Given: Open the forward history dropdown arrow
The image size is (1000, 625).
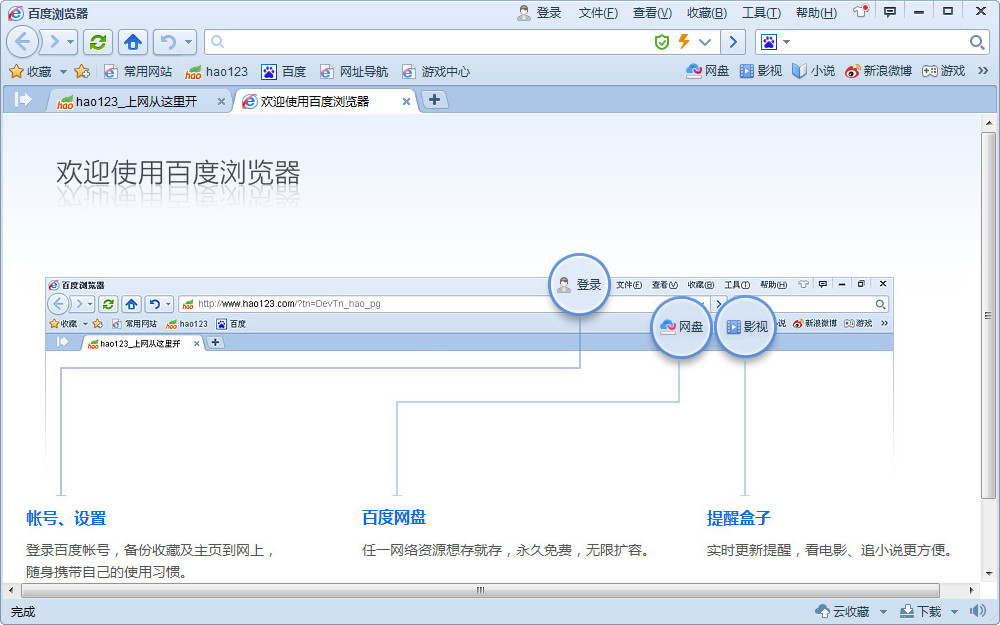Looking at the screenshot, I should [70, 42].
